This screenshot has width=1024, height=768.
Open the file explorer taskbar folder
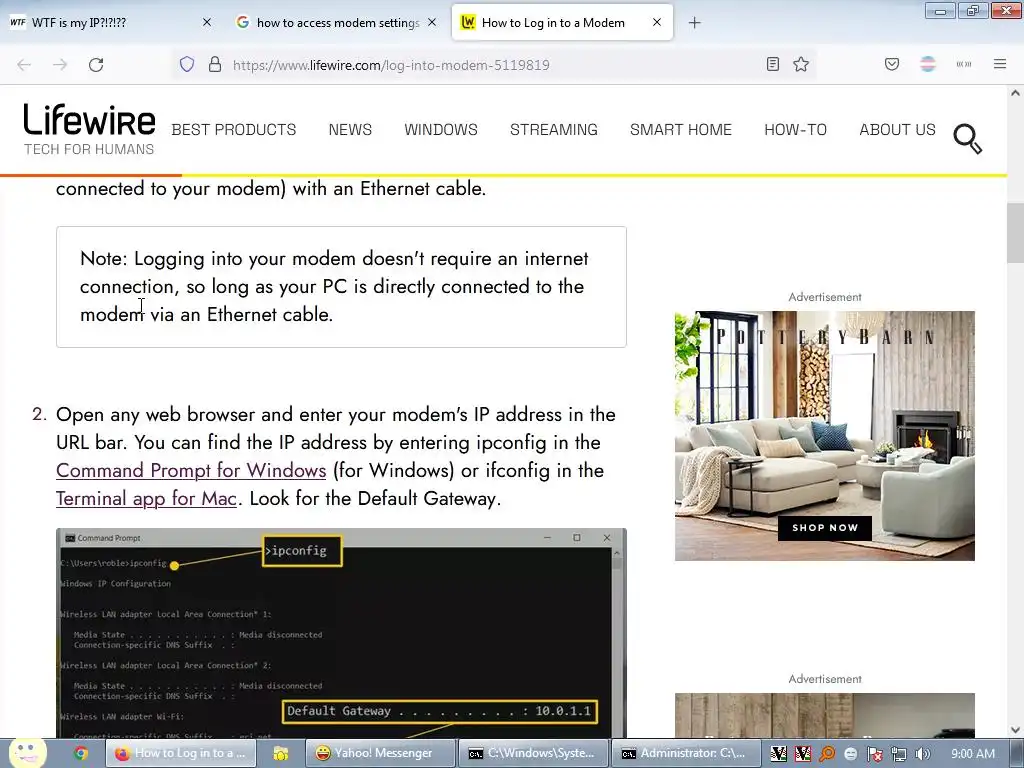point(281,754)
